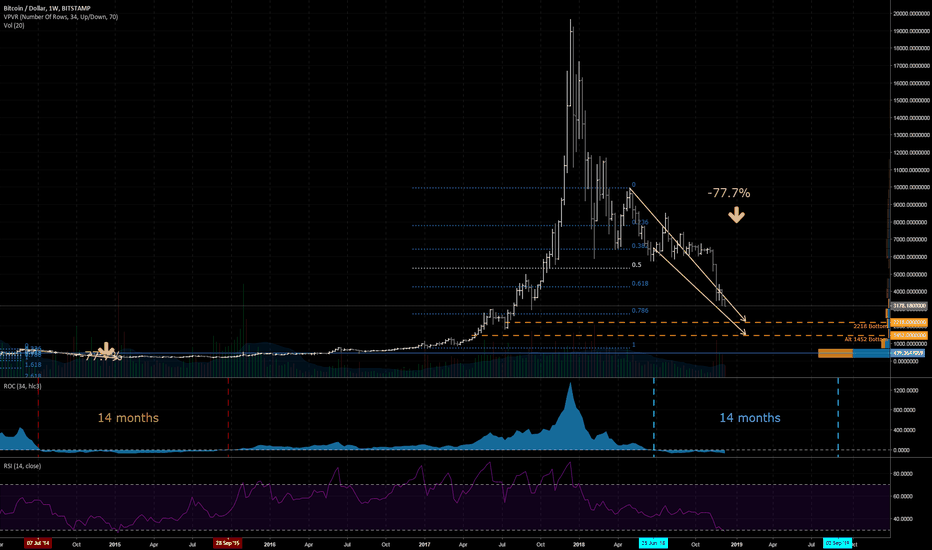932x550 pixels.
Task: Select the large -77.7% annotation text
Action: pos(729,193)
